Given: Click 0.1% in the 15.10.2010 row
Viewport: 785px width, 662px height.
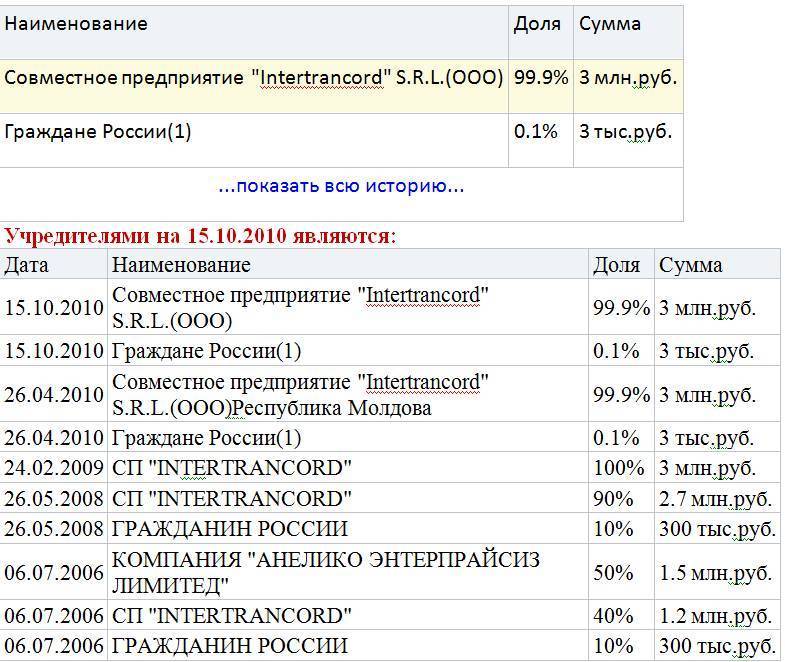Looking at the screenshot, I should coord(616,351).
